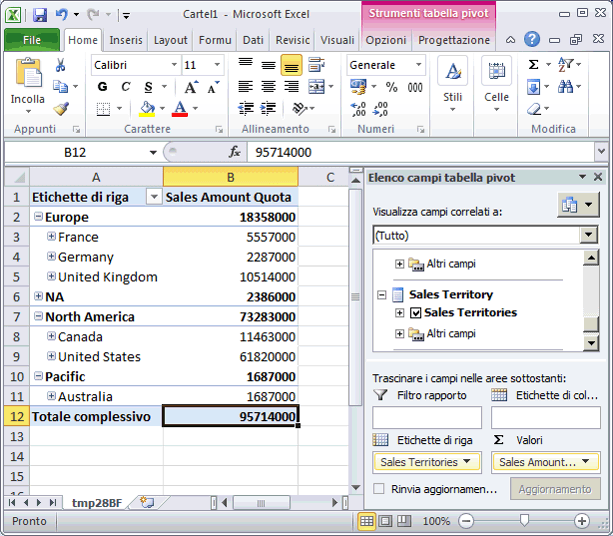
Task: Expand the France row
Action: 51,236
